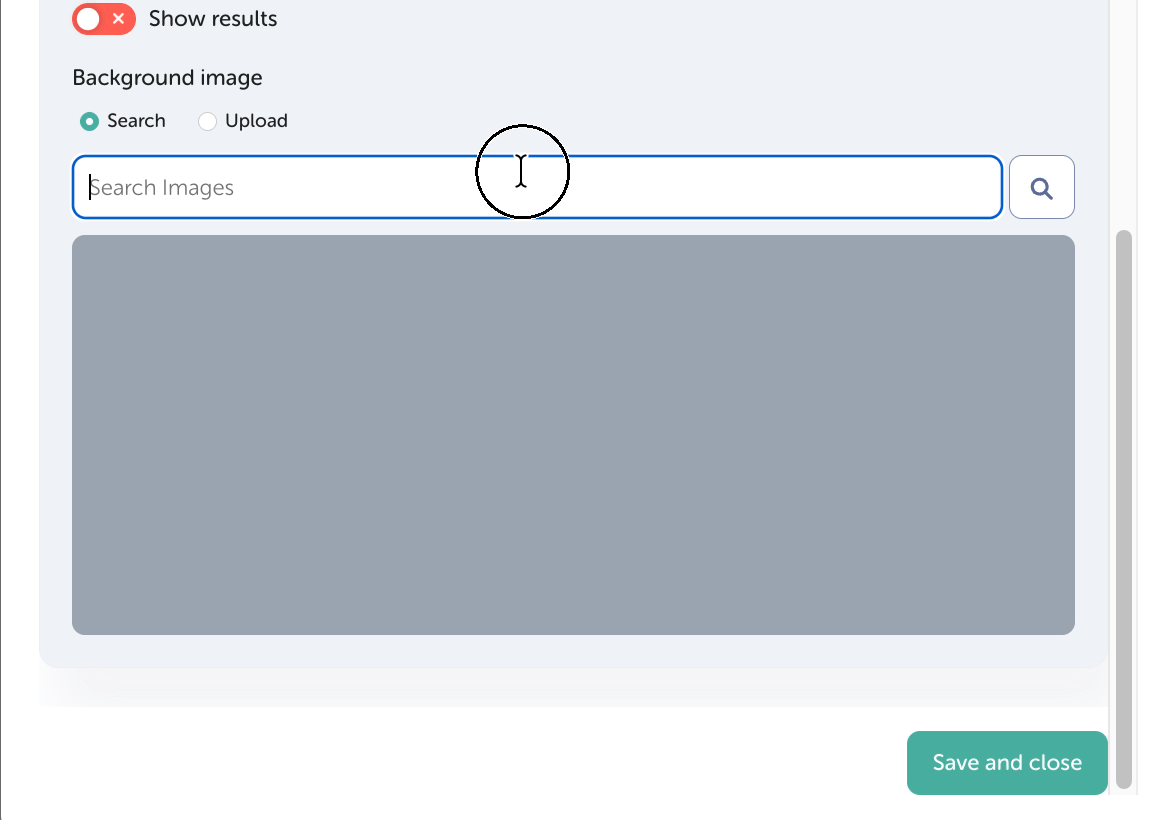Select the Upload radio button
Viewport: 1176px width, 820px height.
(x=207, y=121)
